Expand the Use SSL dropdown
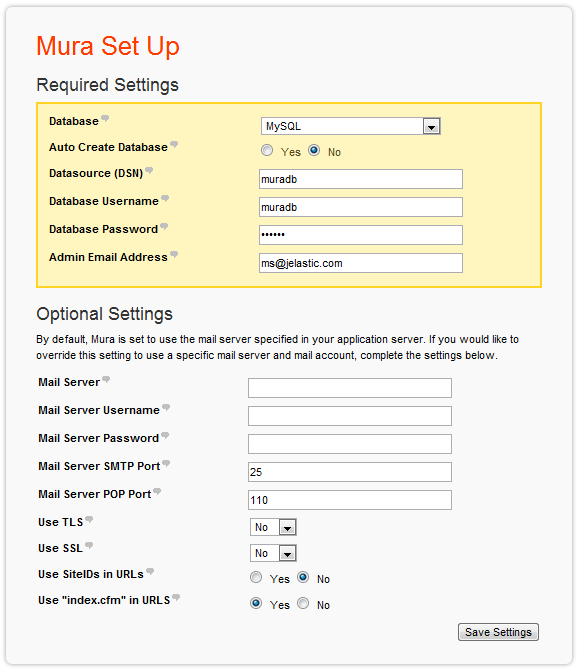The image size is (580, 671). (273, 553)
